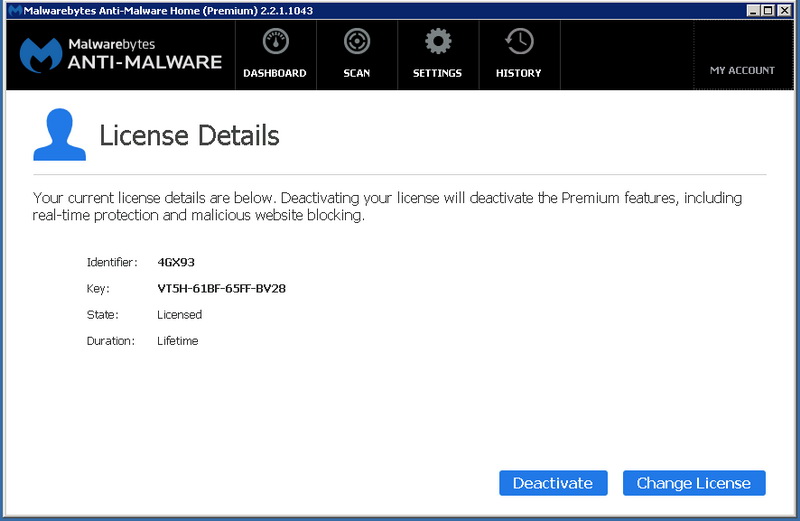Open MY ACCOUNT section
Image resolution: width=800 pixels, height=521 pixels.
[x=742, y=70]
